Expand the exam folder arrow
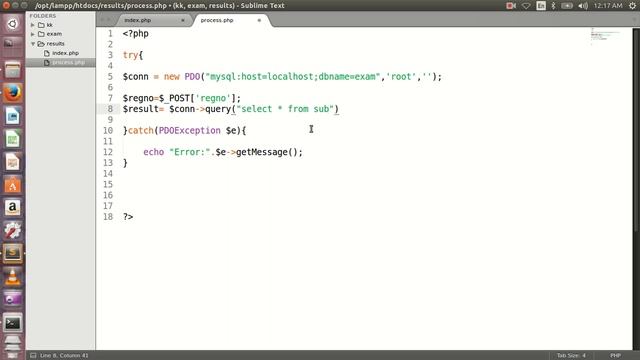640x360 pixels. tap(33, 34)
